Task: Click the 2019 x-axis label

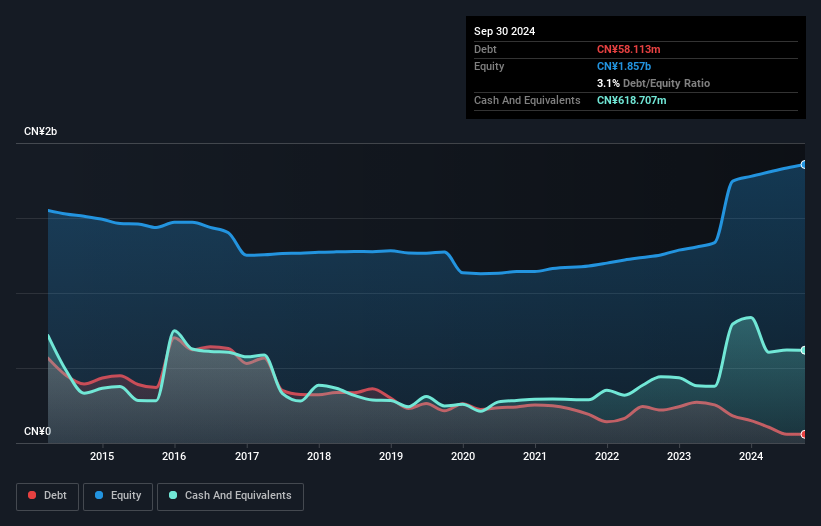Action: (x=391, y=456)
